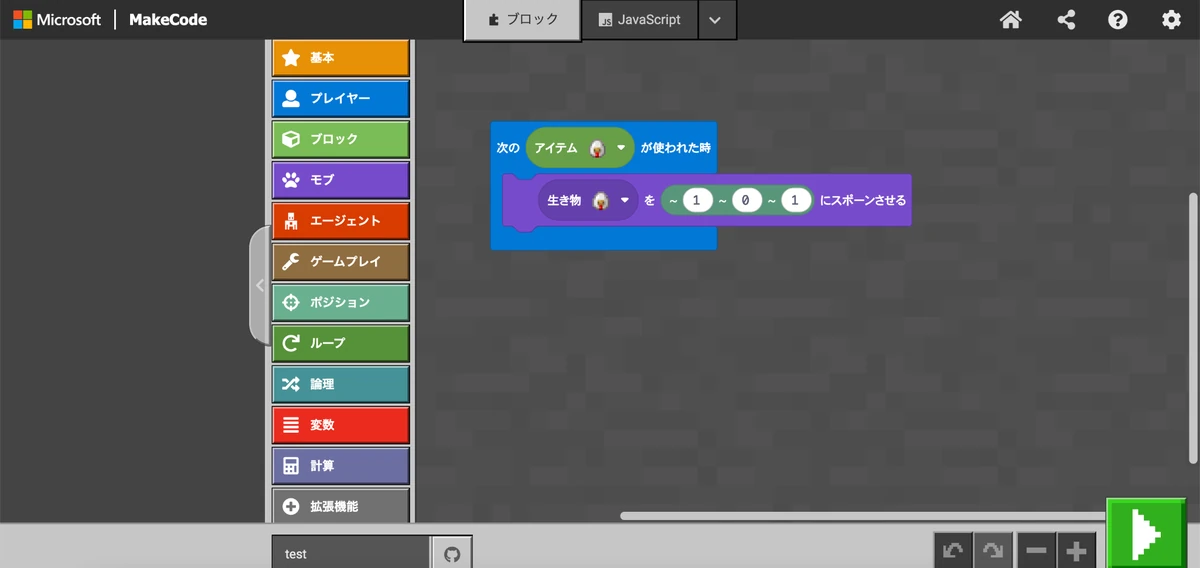Select the にスポーンさせる spawn block
The width and height of the screenshot is (1200, 568).
coord(862,201)
